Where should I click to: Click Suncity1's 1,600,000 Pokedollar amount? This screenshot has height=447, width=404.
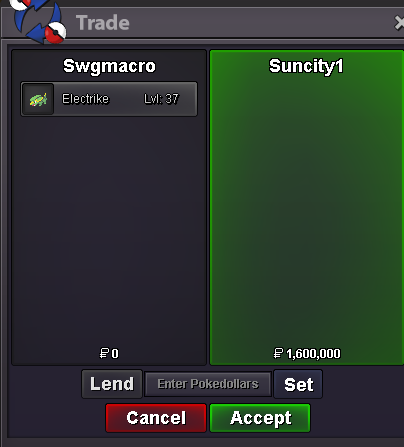[x=313, y=353]
